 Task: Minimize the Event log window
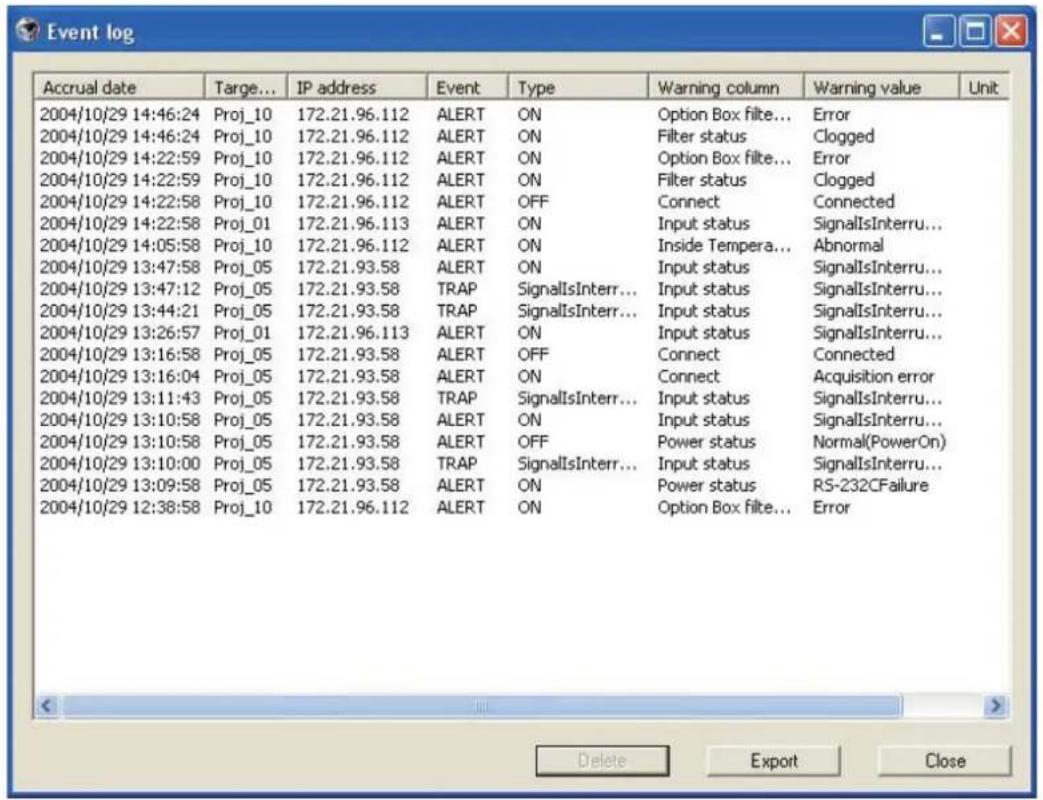point(938,31)
